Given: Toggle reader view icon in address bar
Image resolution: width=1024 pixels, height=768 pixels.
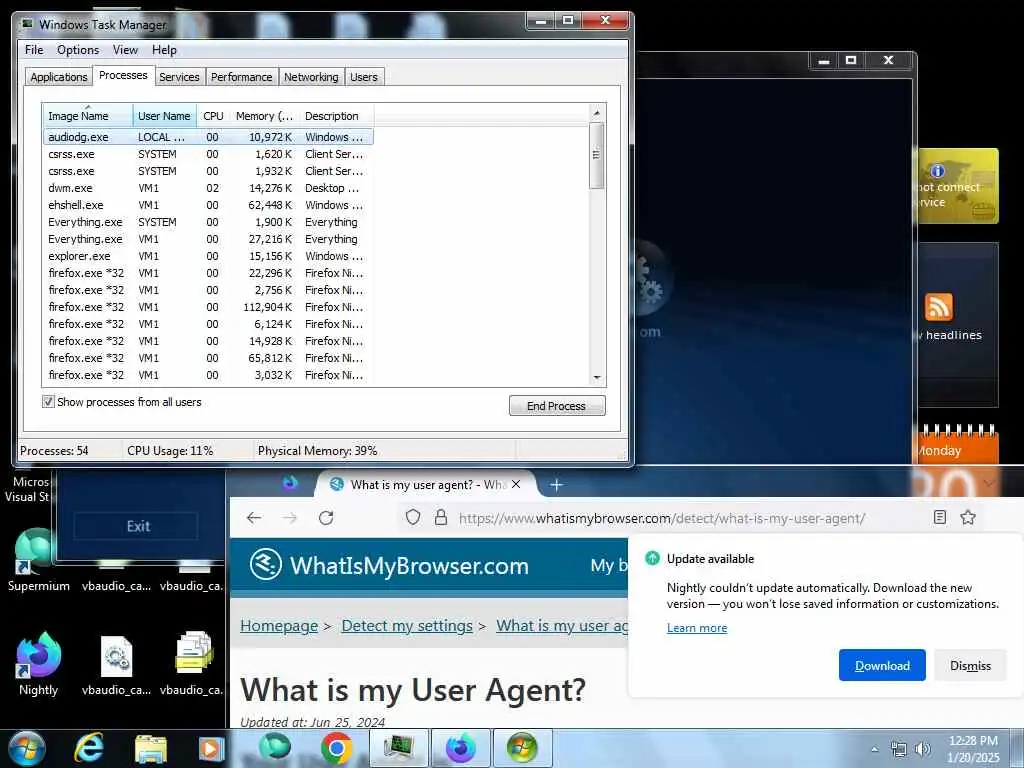Looking at the screenshot, I should [x=940, y=517].
